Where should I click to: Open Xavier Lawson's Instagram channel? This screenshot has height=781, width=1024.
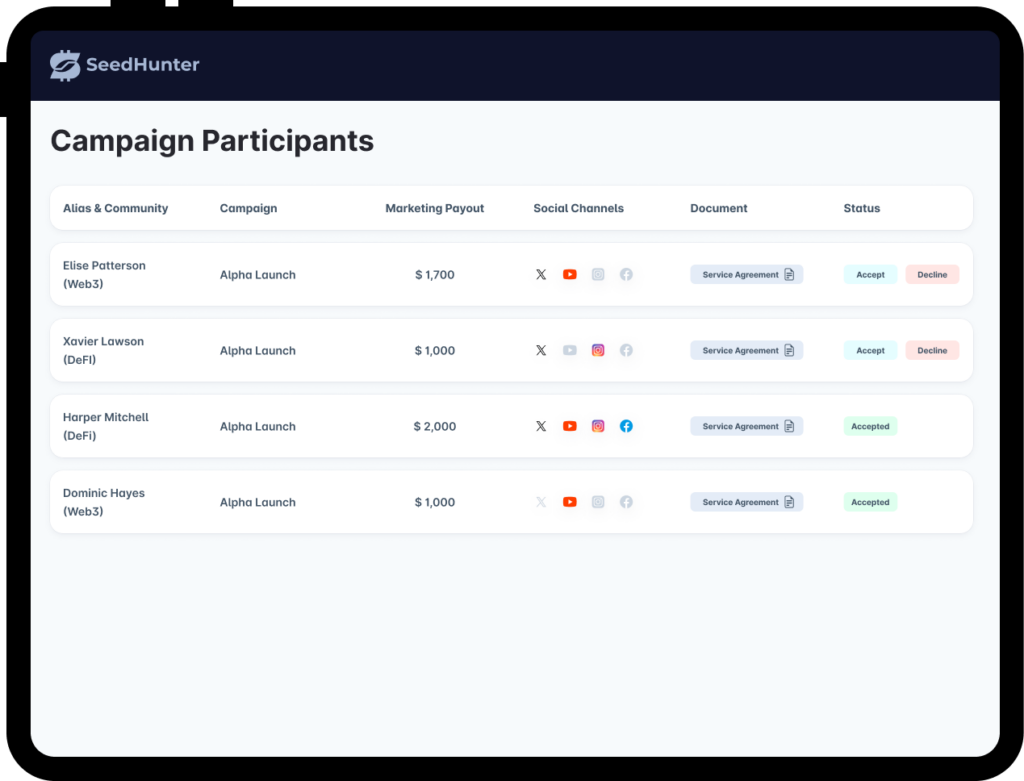click(598, 350)
